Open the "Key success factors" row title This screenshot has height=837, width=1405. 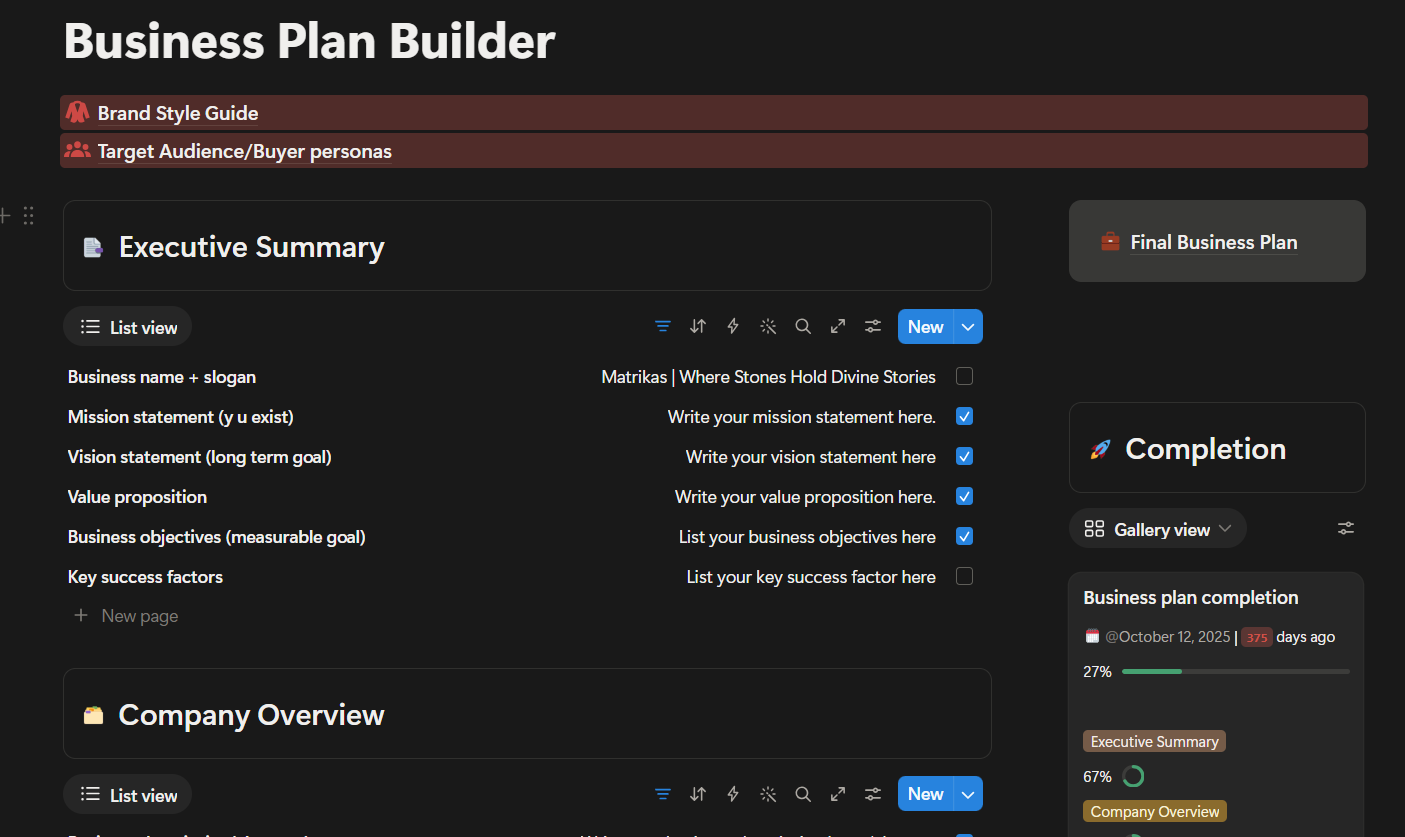[145, 577]
